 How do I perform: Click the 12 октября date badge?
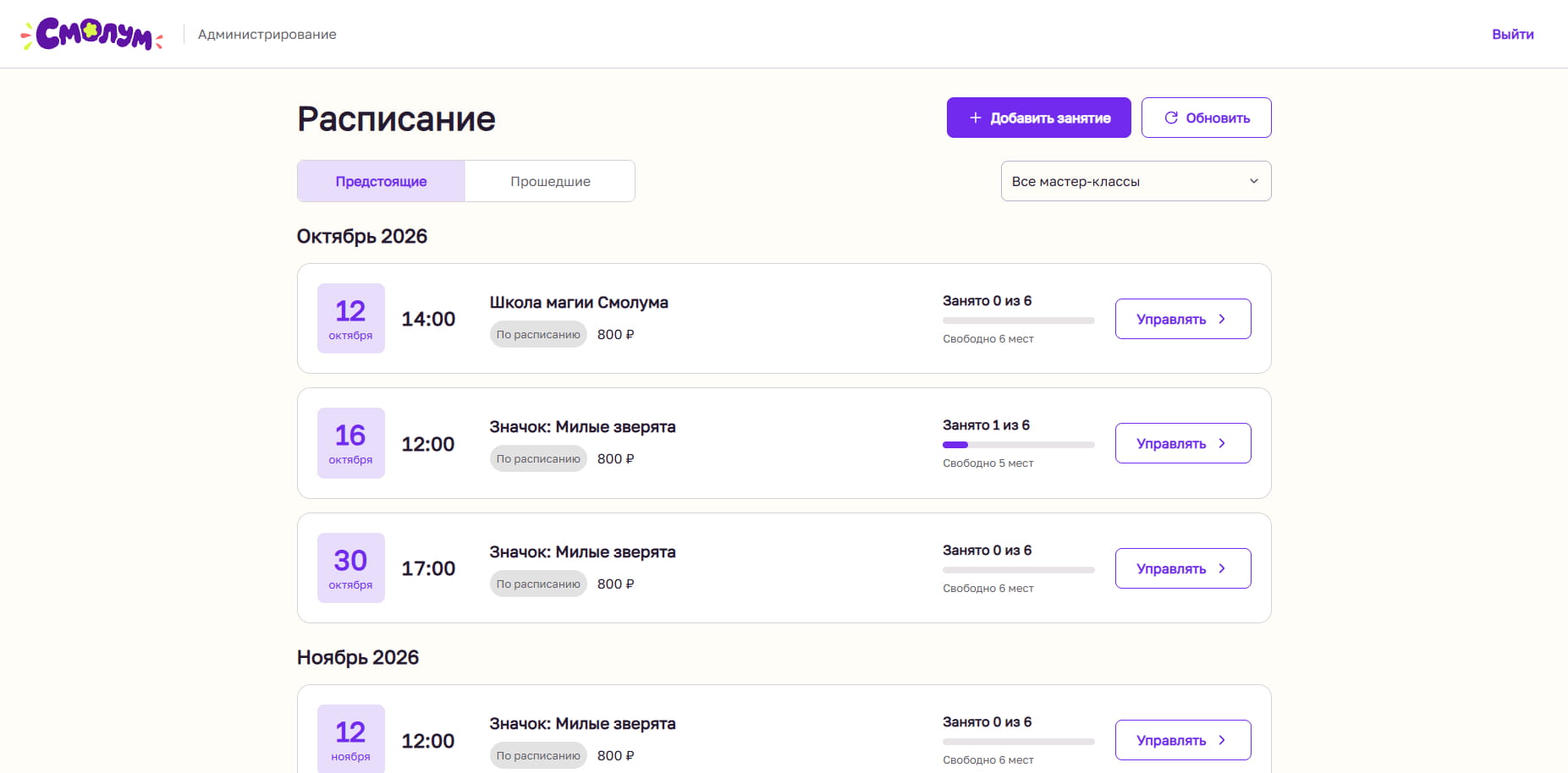(x=350, y=318)
